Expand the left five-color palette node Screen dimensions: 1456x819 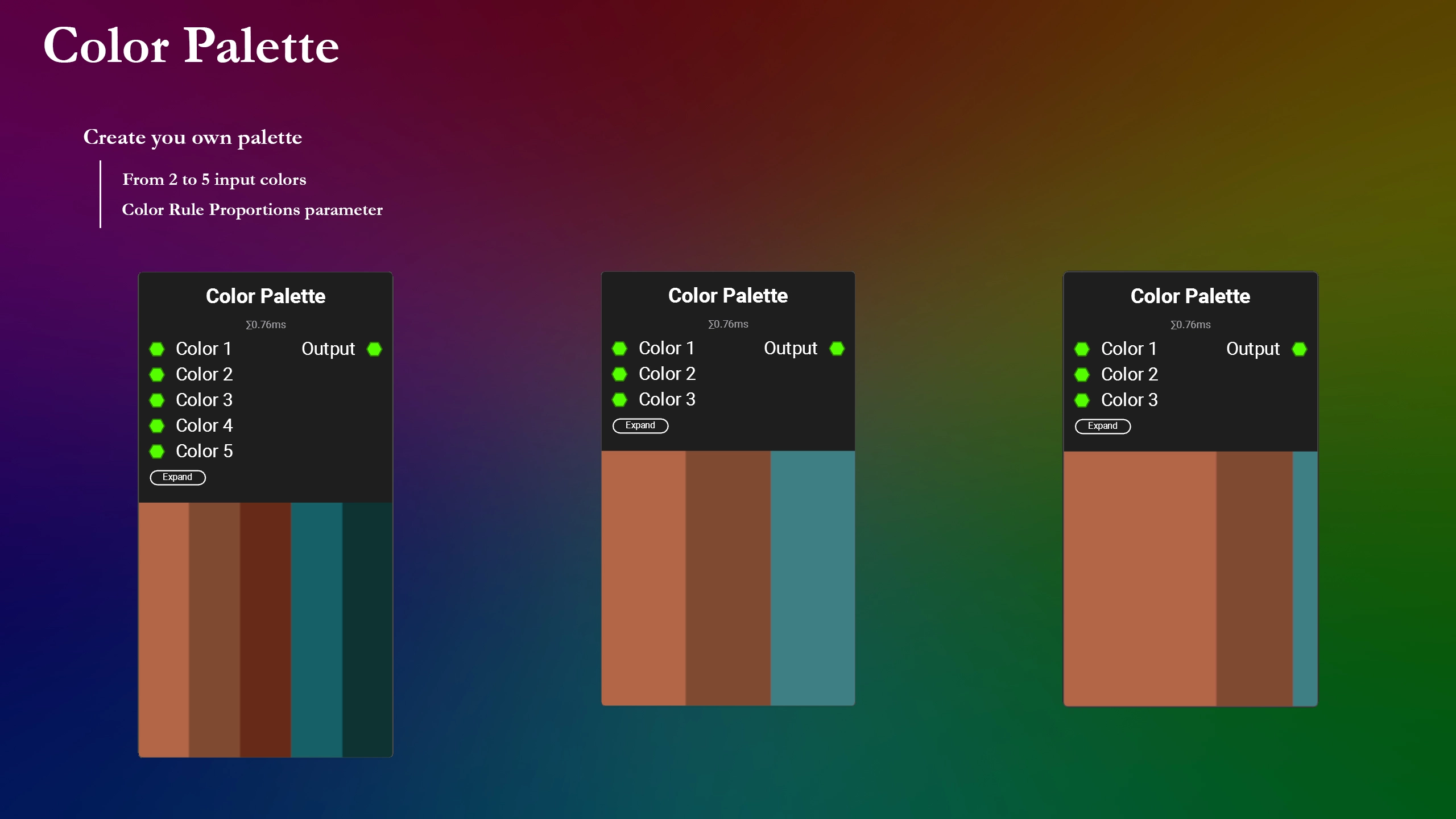tap(177, 477)
